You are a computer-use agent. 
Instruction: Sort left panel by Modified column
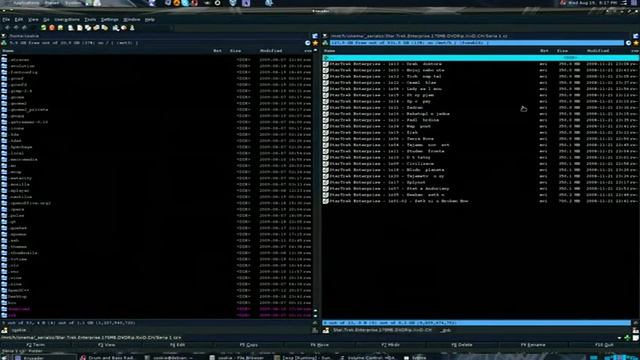click(271, 51)
